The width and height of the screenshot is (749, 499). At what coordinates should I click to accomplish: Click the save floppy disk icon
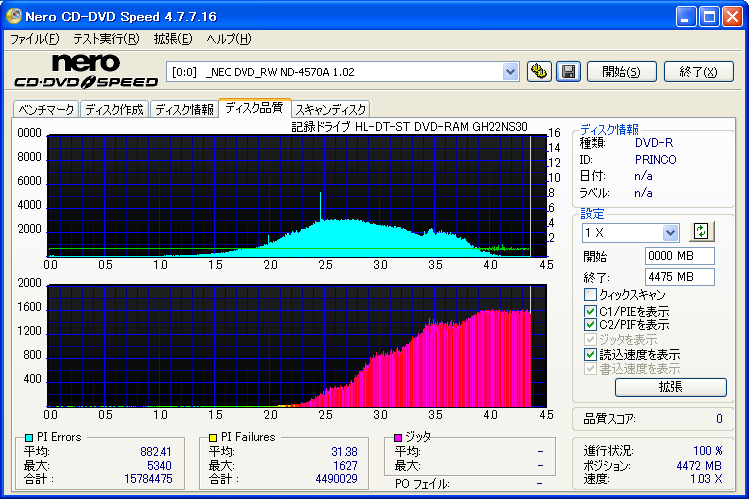(x=568, y=72)
